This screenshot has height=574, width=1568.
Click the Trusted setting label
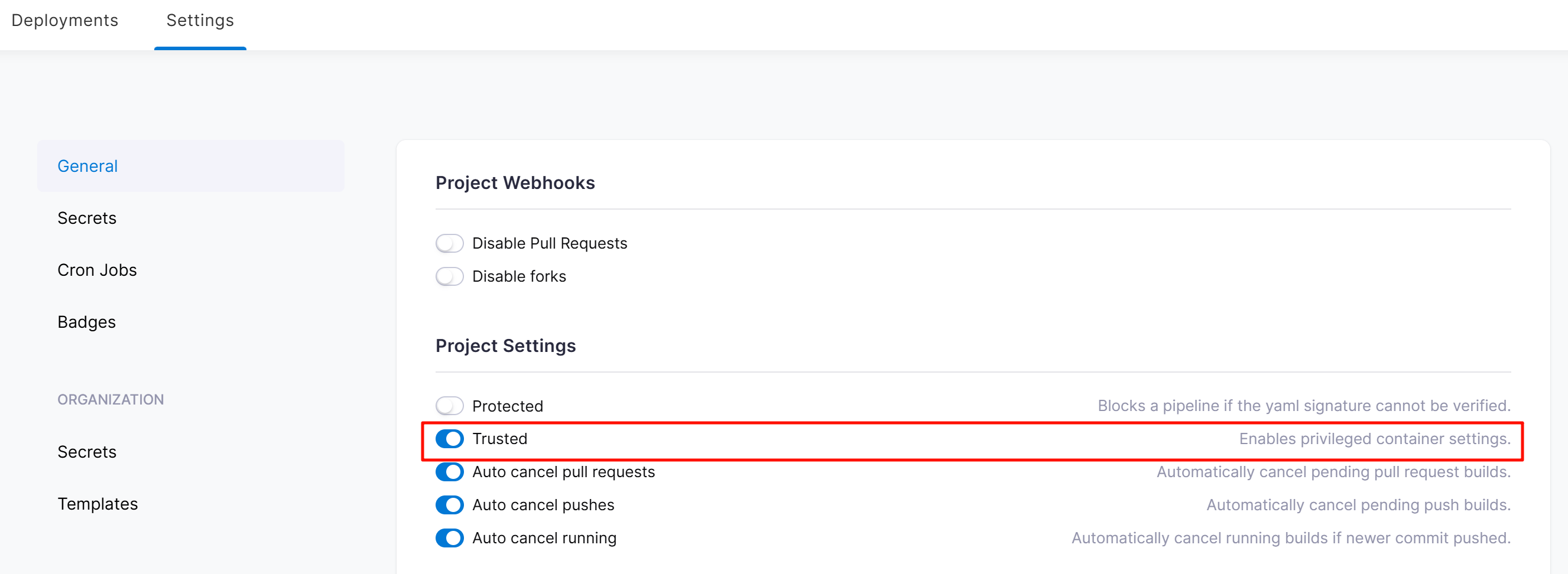pyautogui.click(x=500, y=439)
